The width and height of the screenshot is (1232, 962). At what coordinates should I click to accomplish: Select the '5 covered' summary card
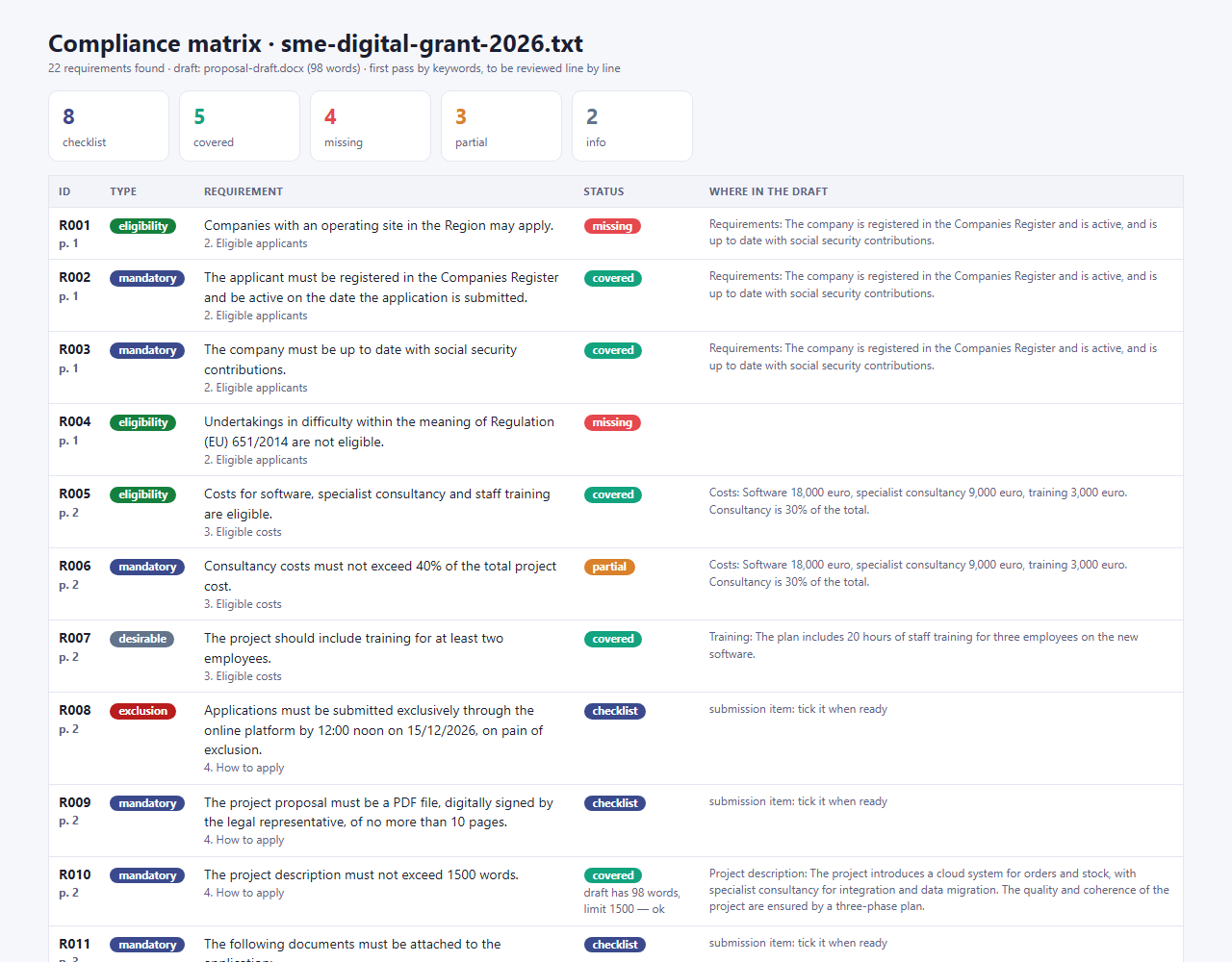point(240,126)
